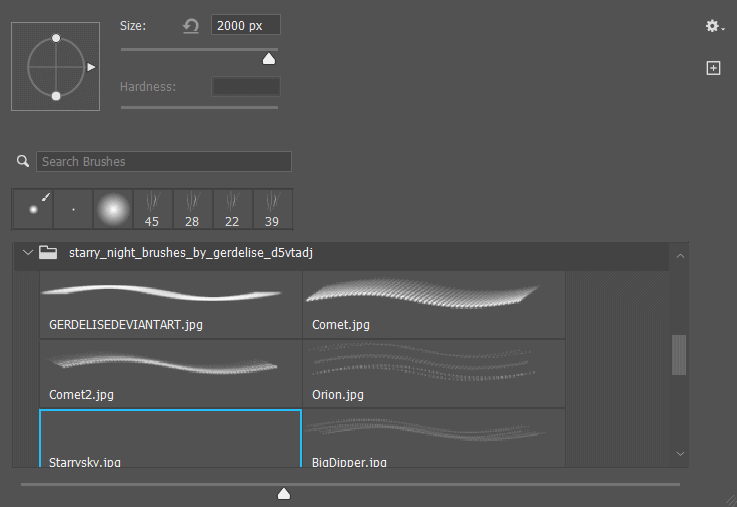The image size is (737, 507).
Task: Click the thumbnail size slider handle at the bottom
Action: [x=284, y=493]
